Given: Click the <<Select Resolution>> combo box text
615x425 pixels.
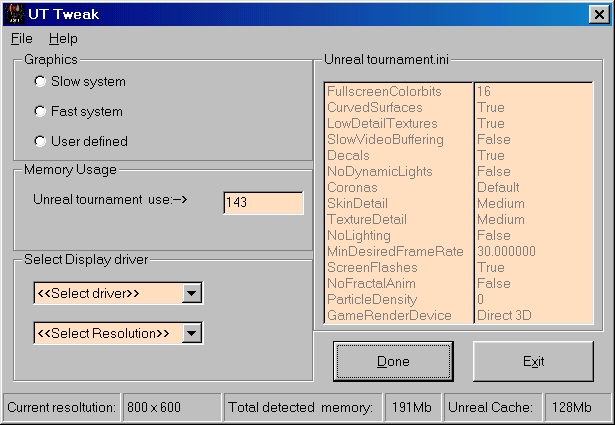Looking at the screenshot, I should [x=103, y=333].
